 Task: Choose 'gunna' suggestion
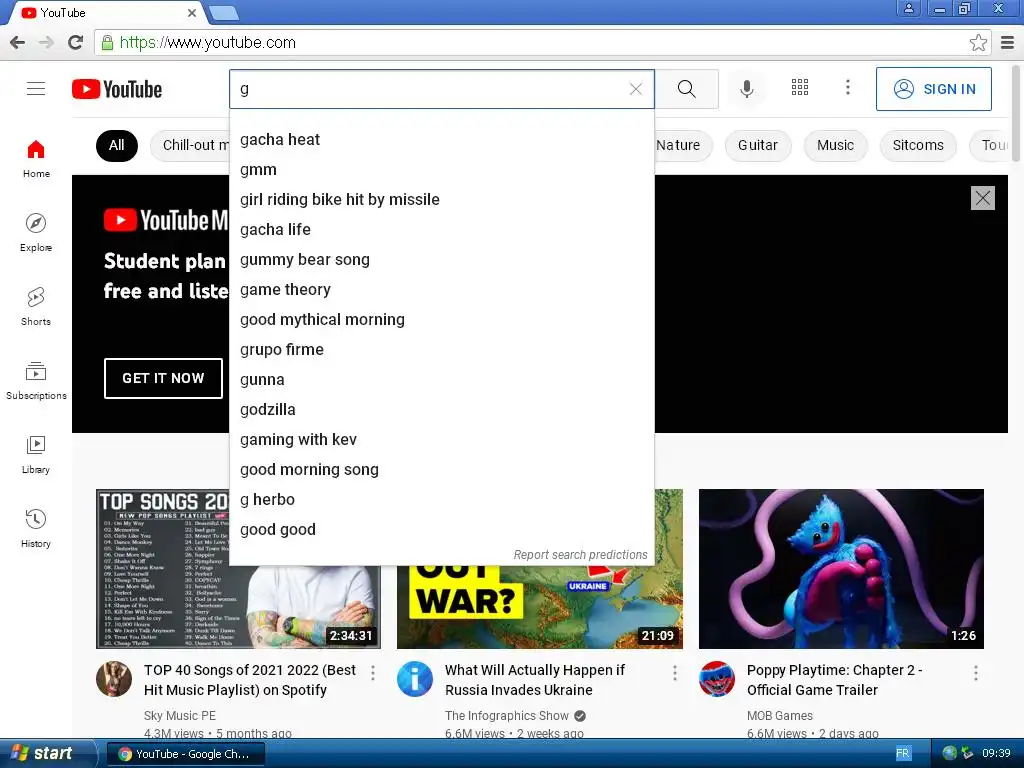(x=441, y=380)
